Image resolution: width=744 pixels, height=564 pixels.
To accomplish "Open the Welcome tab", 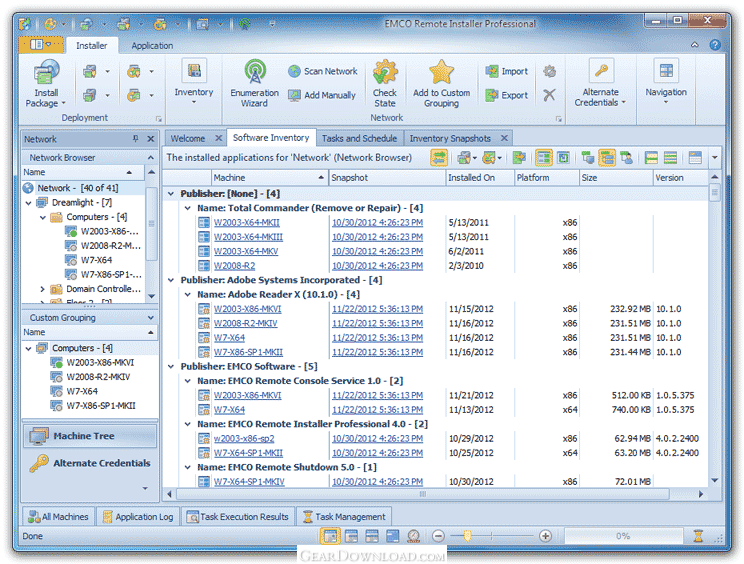I will pyautogui.click(x=188, y=139).
